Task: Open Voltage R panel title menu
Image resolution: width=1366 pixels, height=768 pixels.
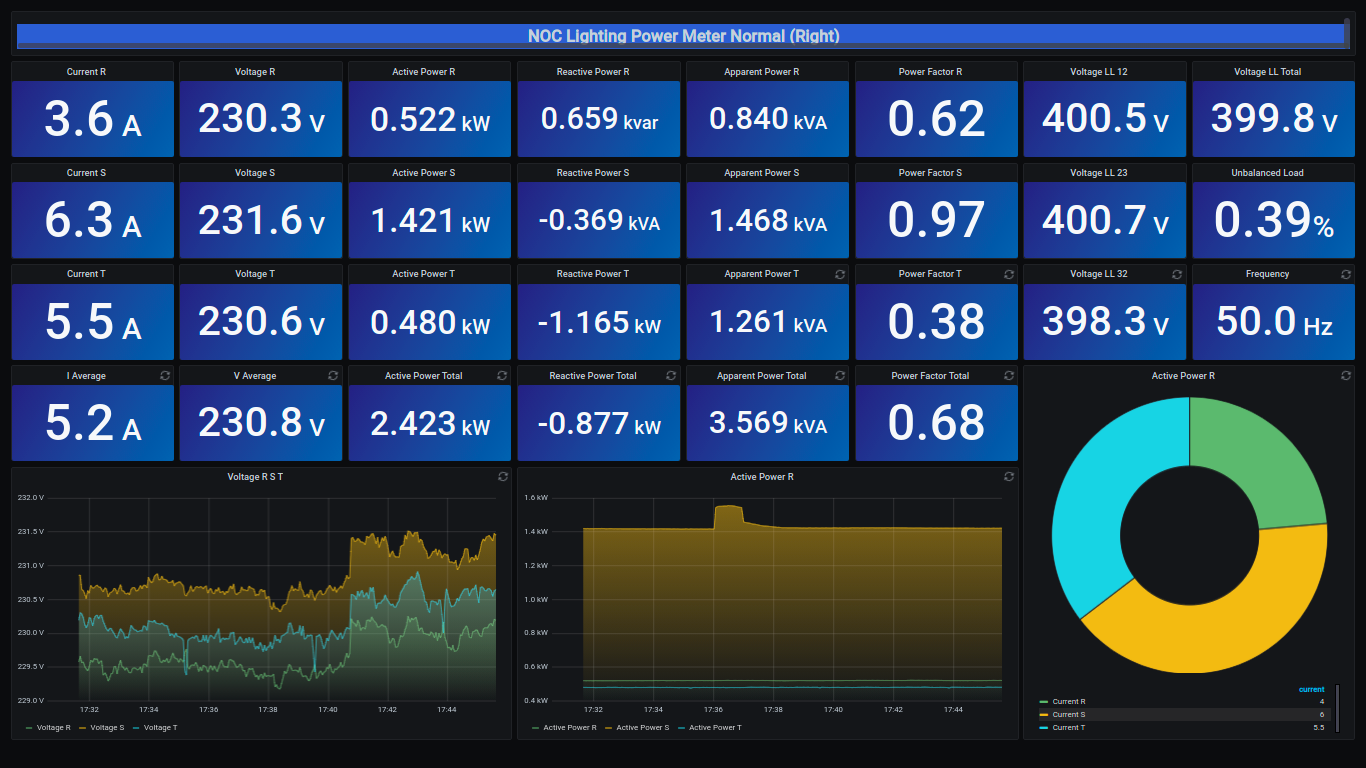Action: [x=255, y=72]
